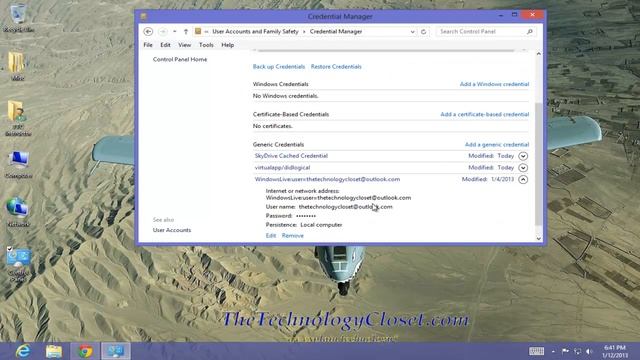Click Add a certificate-based credential
Image resolution: width=640 pixels, height=360 pixels.
point(484,114)
